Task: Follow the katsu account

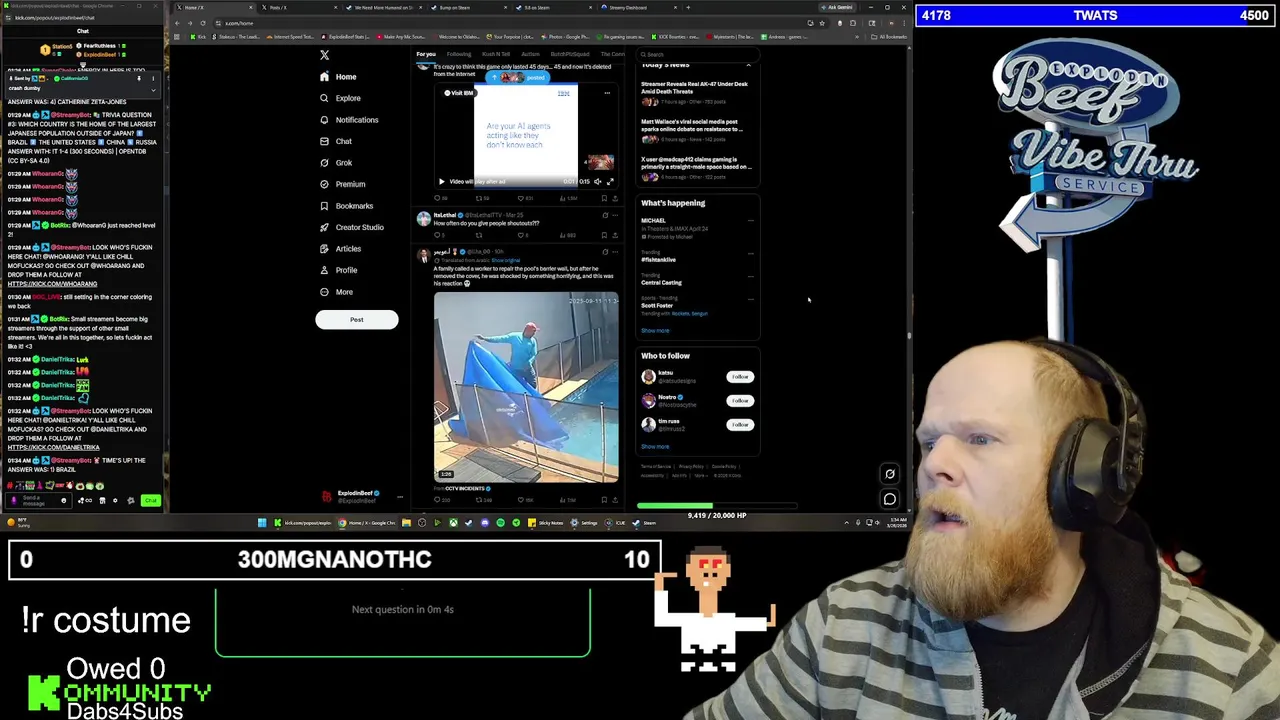Action: [739, 377]
